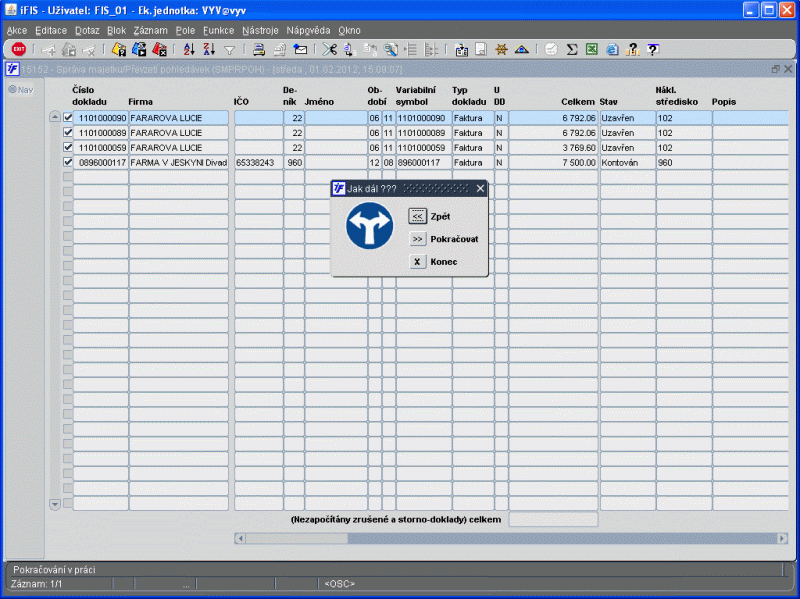Click the Celkem cell 7 500.00
The width and height of the screenshot is (800, 599).
(553, 162)
